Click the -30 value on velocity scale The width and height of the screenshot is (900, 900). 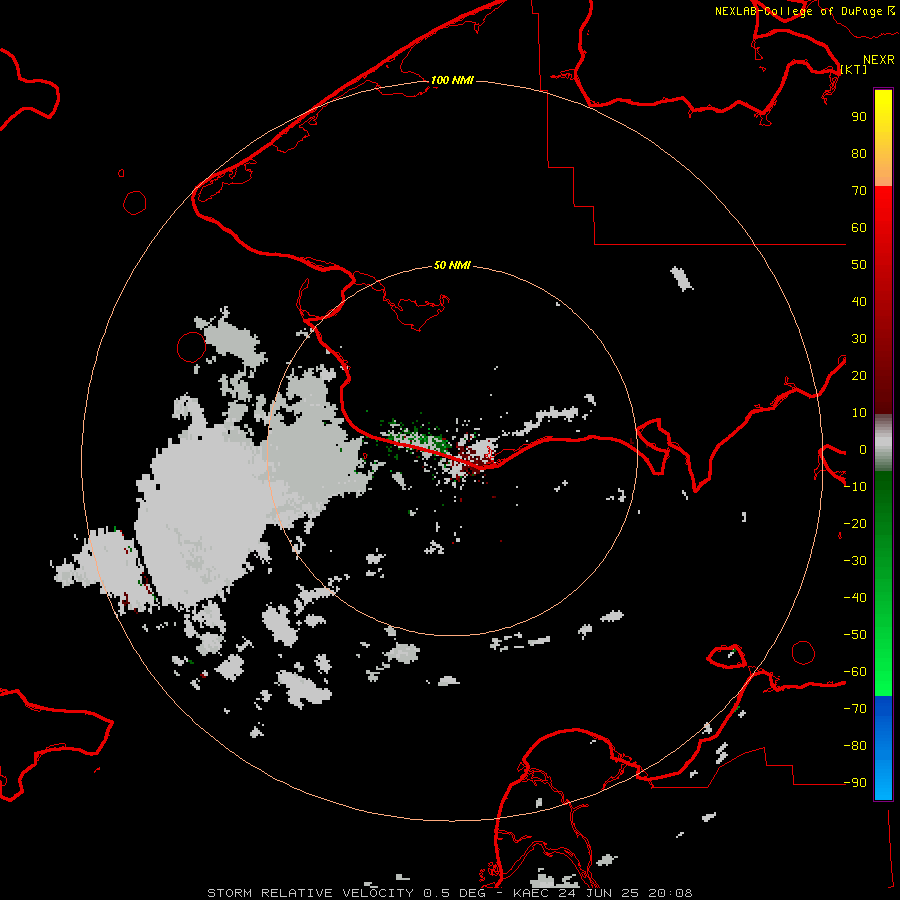(x=855, y=561)
